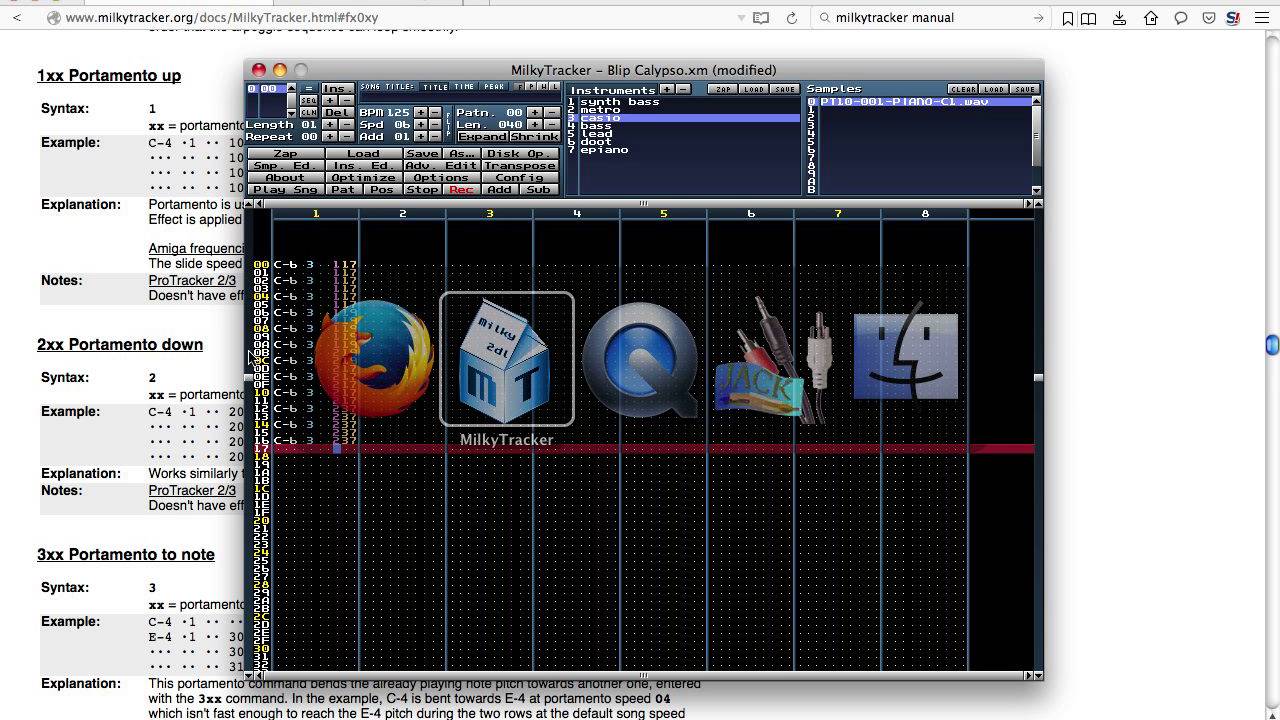
Task: Toggle the FLIP vertical button
Action: click(x=449, y=124)
